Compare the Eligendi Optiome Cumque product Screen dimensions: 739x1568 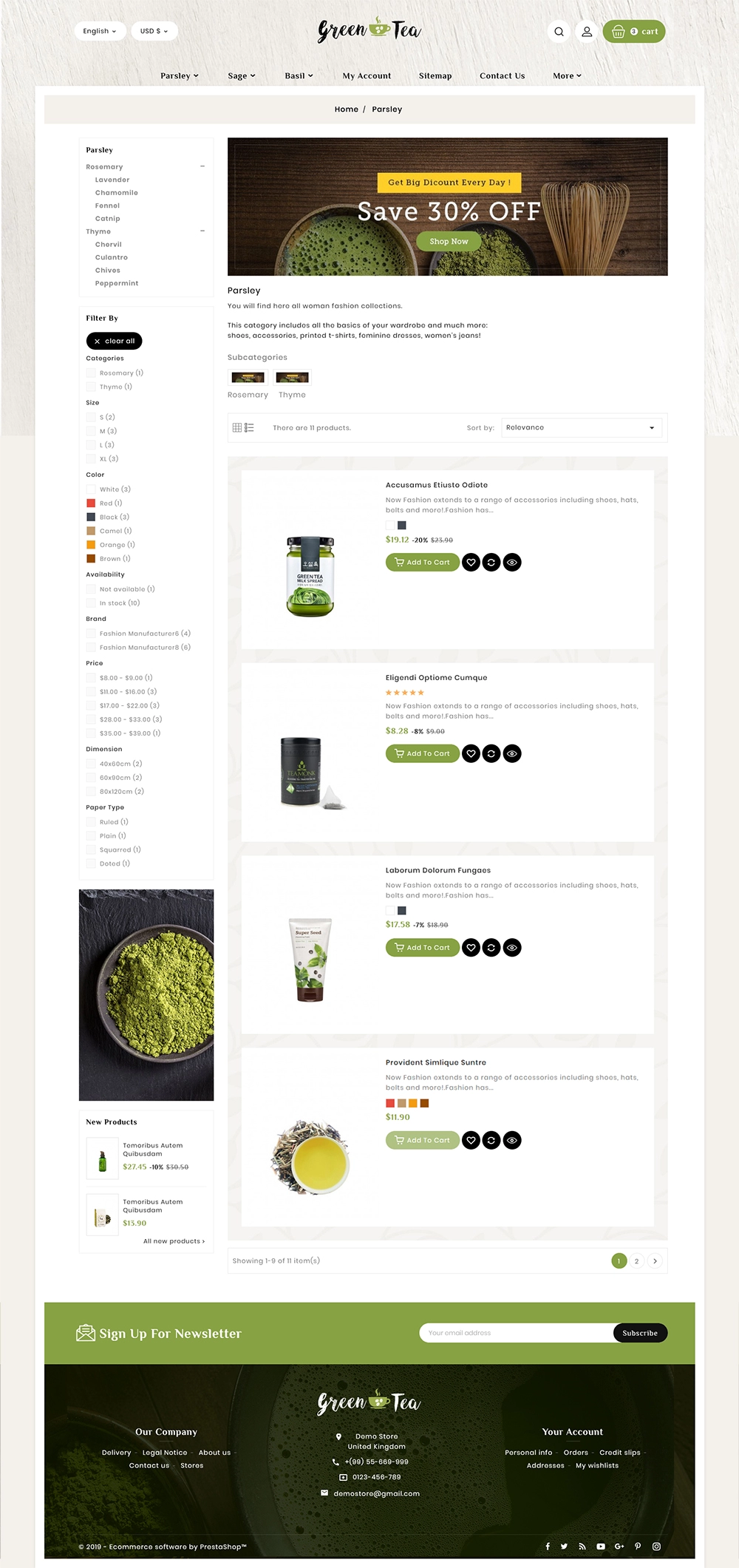click(491, 754)
